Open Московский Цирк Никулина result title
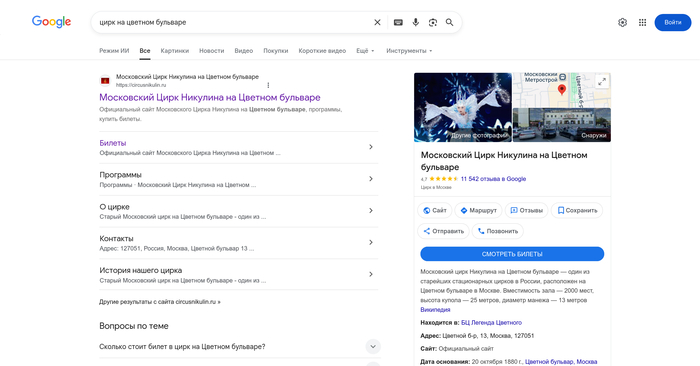The width and height of the screenshot is (700, 366). [210, 97]
